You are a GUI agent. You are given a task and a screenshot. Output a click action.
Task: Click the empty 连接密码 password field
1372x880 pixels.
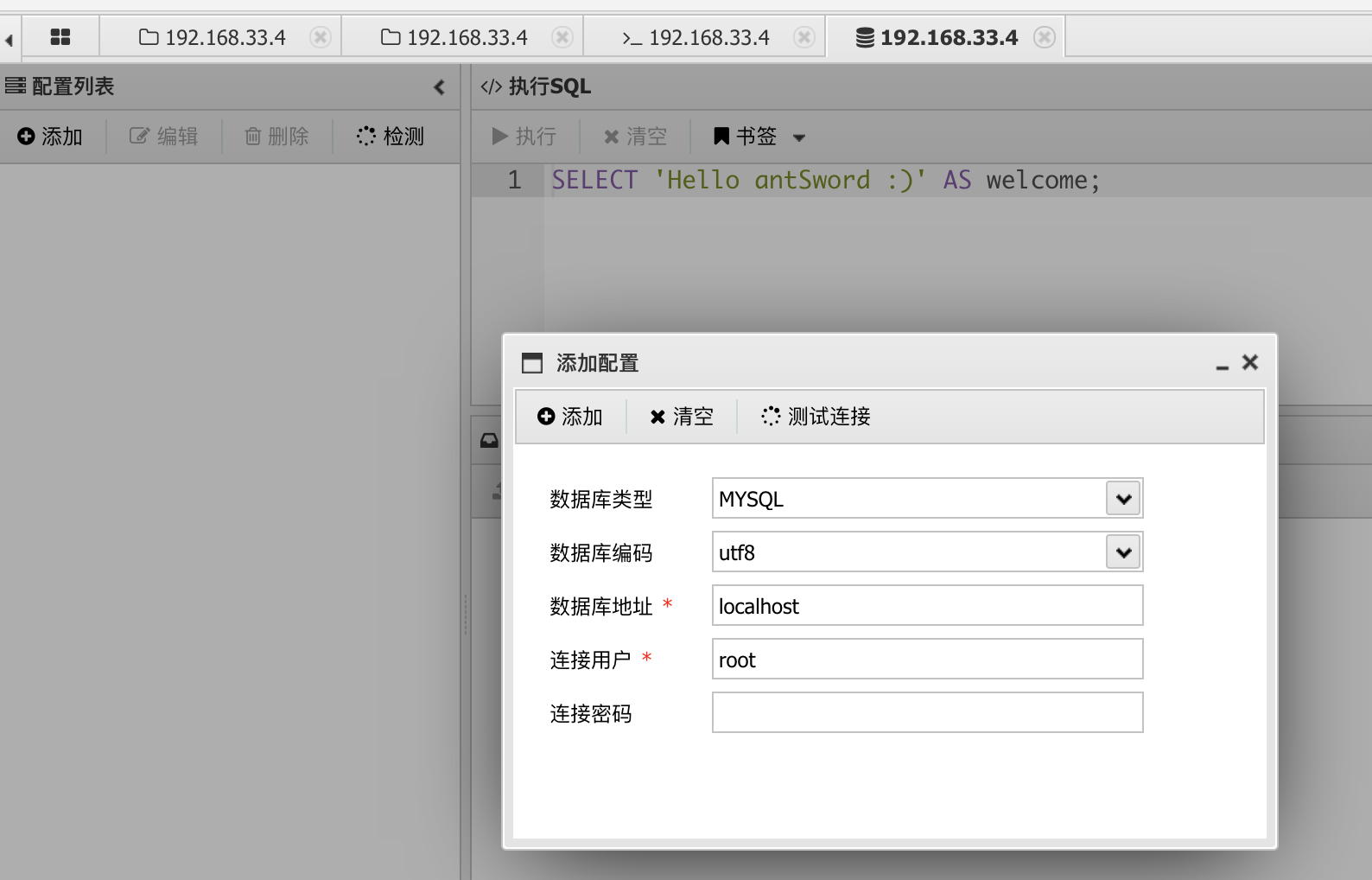[x=927, y=713]
